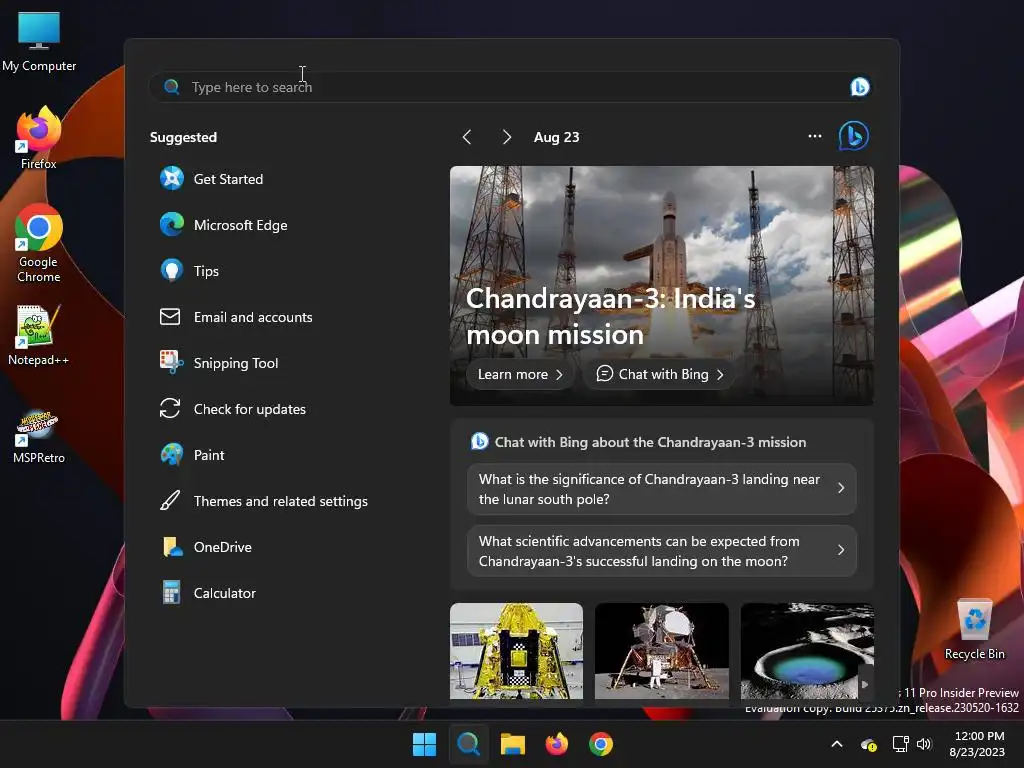
Task: Click the OneDrive warning tray icon
Action: click(869, 744)
